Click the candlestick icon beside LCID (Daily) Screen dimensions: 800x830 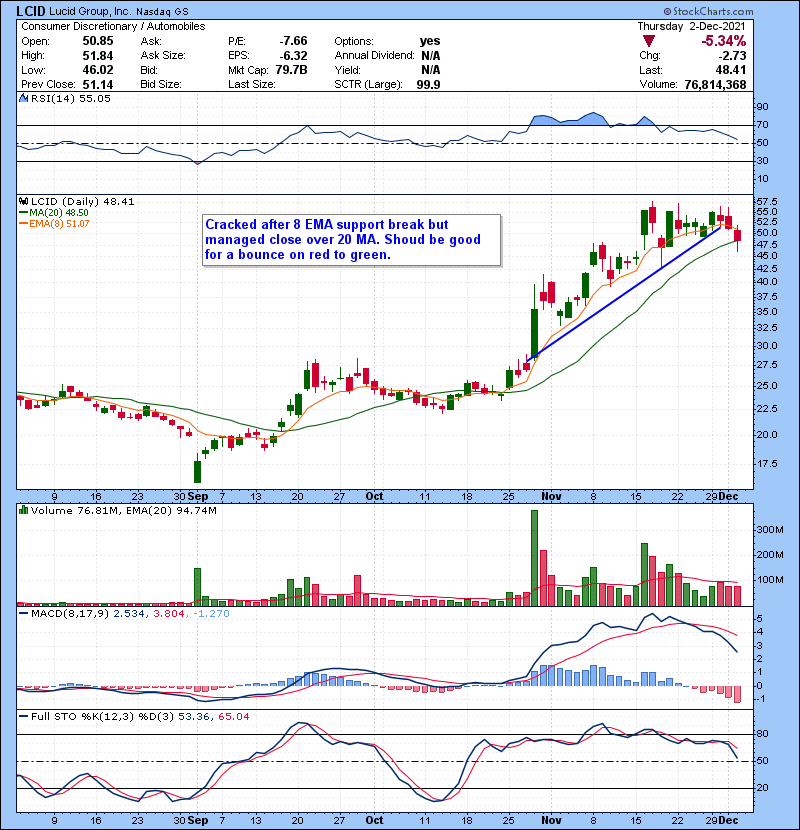click(23, 202)
